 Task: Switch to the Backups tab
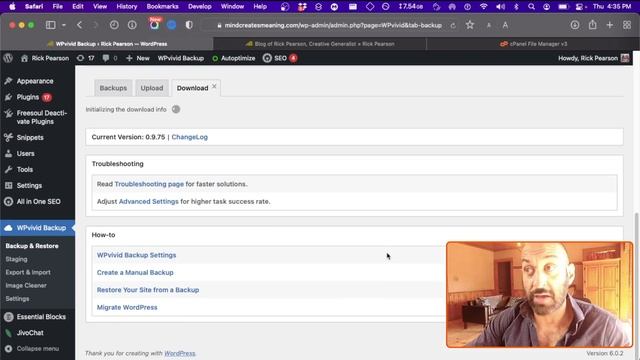point(113,88)
